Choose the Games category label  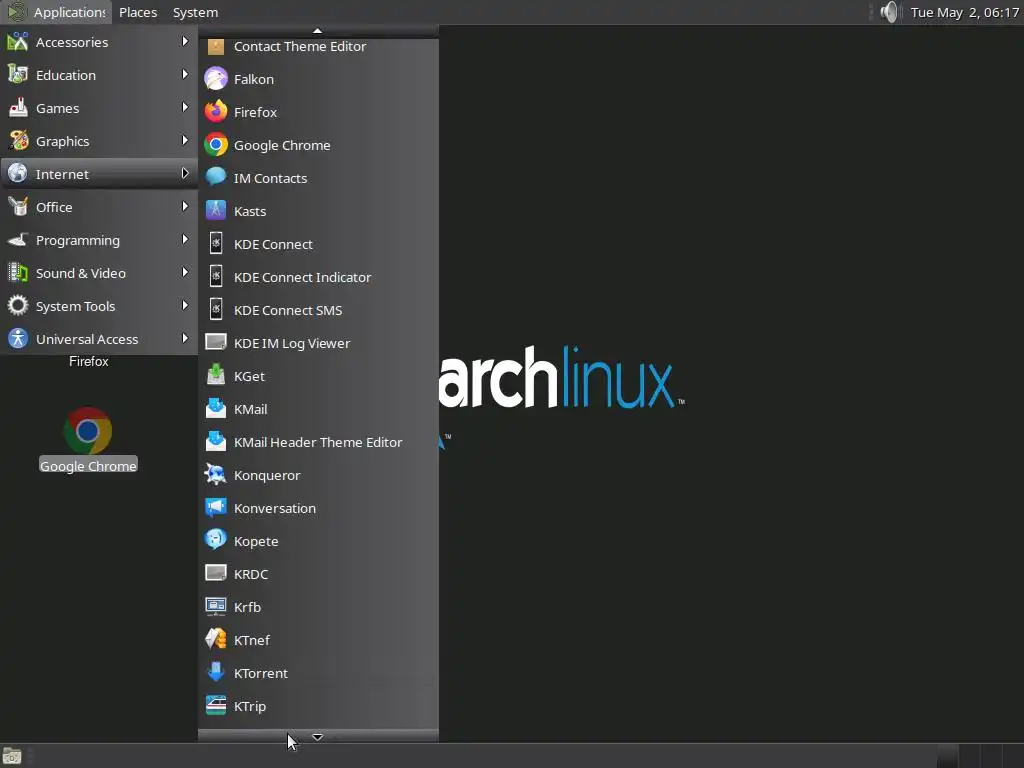point(57,108)
